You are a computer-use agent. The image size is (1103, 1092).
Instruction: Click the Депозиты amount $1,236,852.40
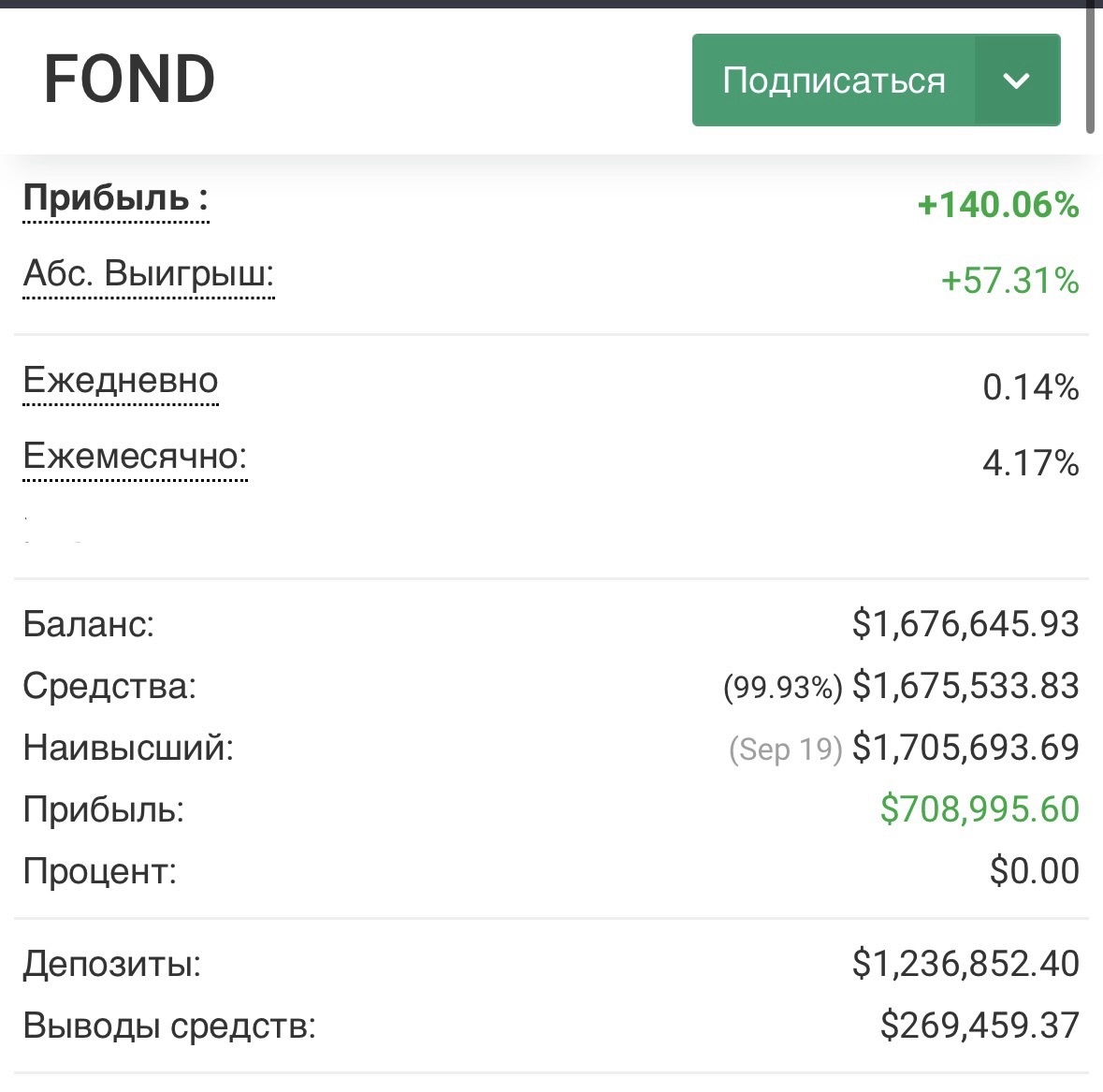point(965,964)
